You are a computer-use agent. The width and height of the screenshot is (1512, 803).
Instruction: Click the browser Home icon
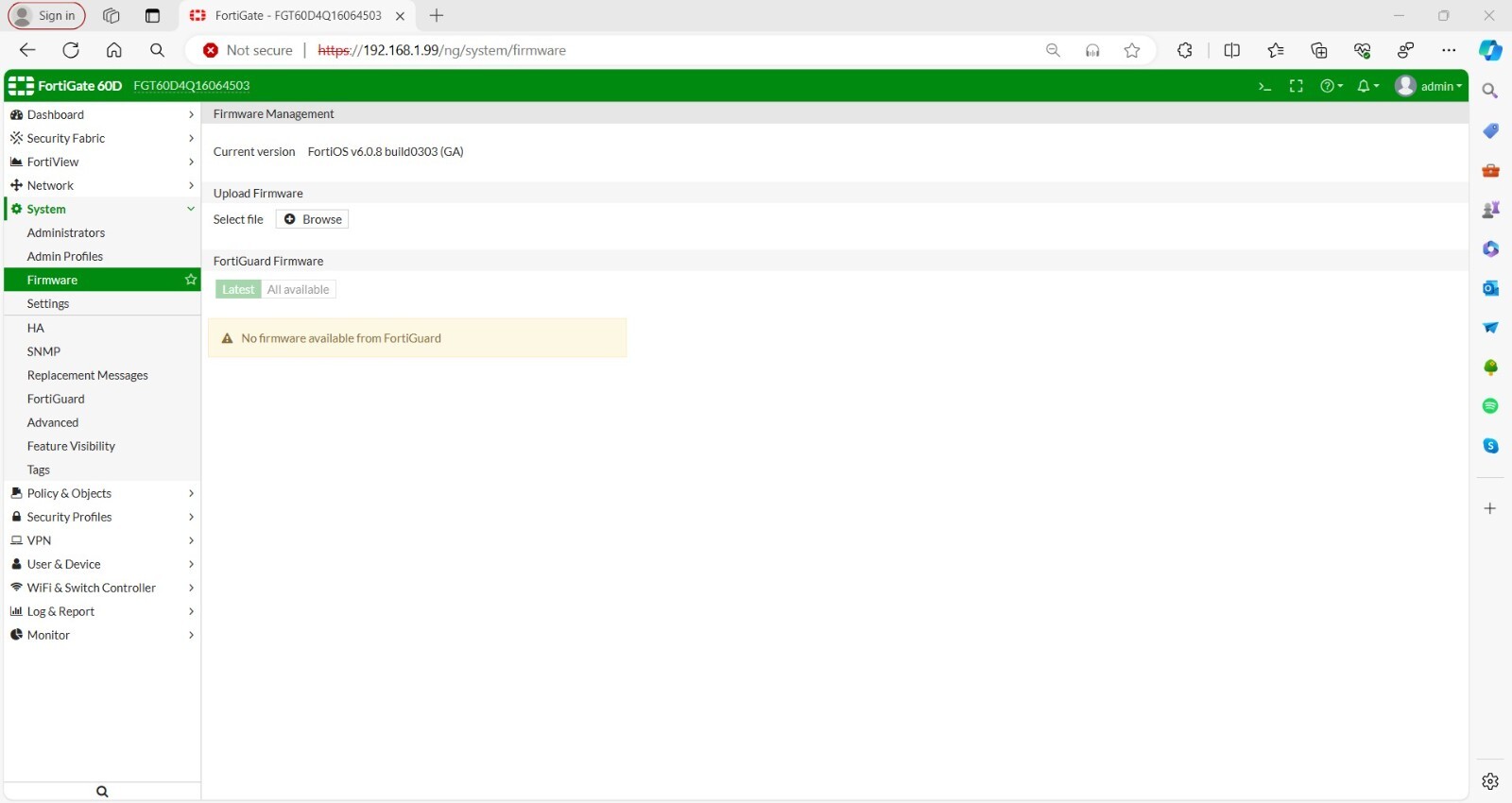pyautogui.click(x=114, y=50)
